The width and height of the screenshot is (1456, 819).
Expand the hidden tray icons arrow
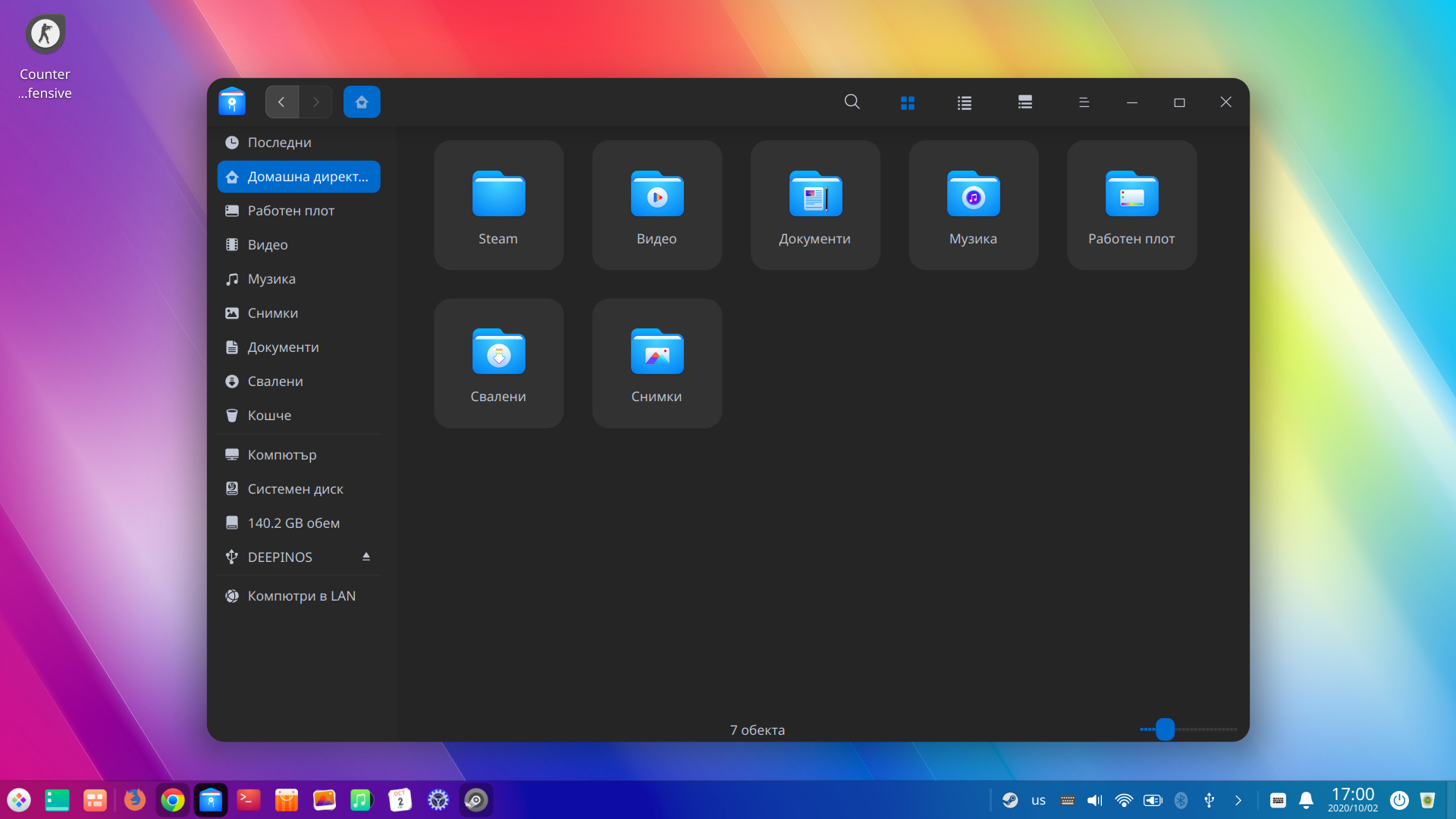coord(1238,800)
